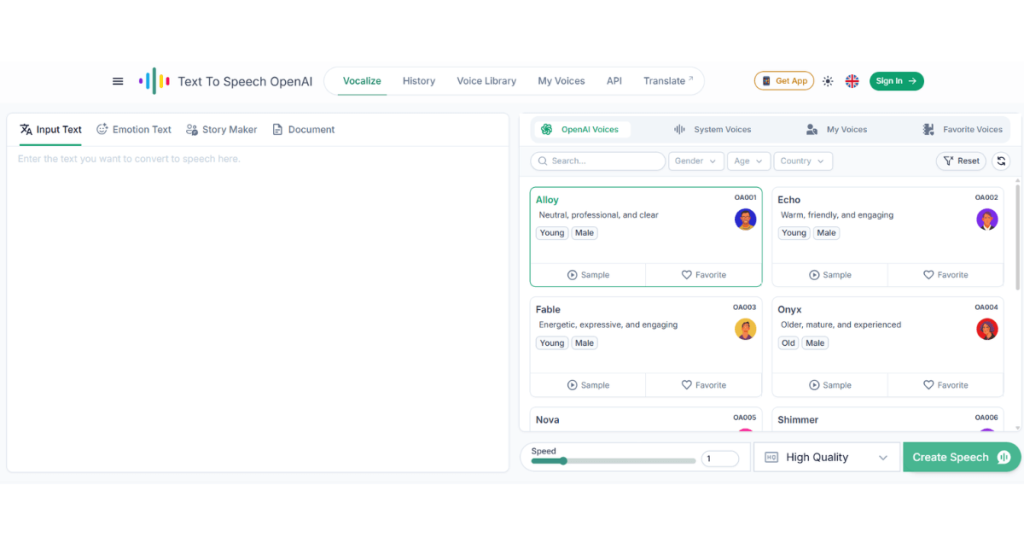Click the Speed slider handle

tap(563, 461)
